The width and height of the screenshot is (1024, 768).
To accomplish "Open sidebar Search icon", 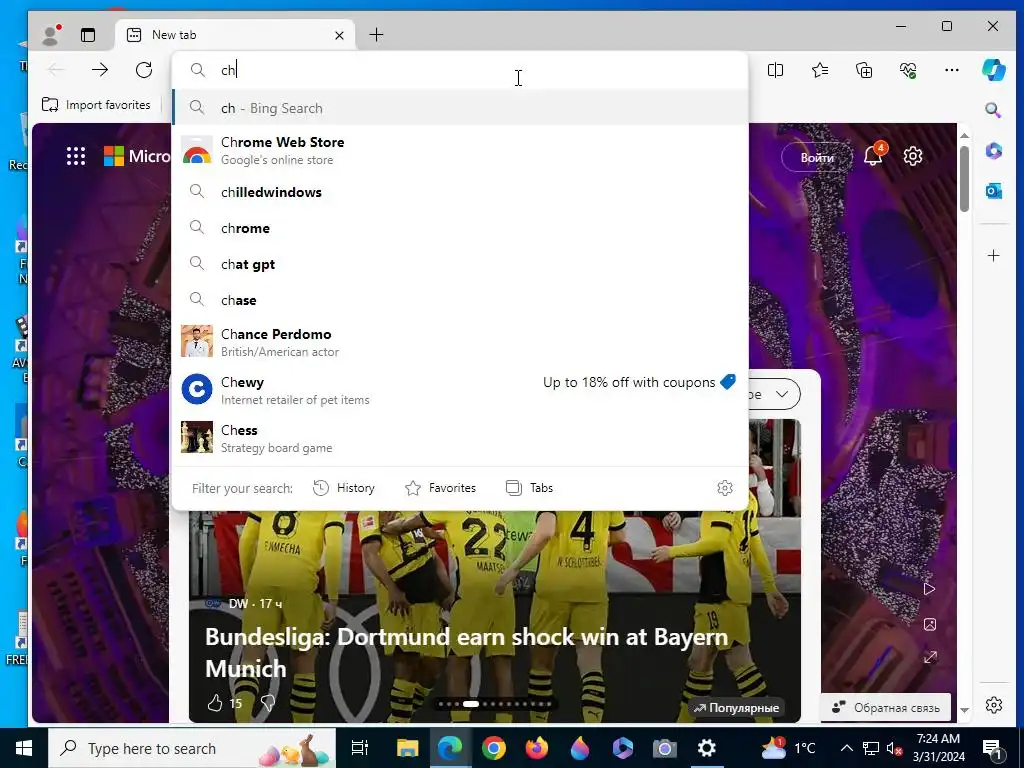I will coord(993,110).
